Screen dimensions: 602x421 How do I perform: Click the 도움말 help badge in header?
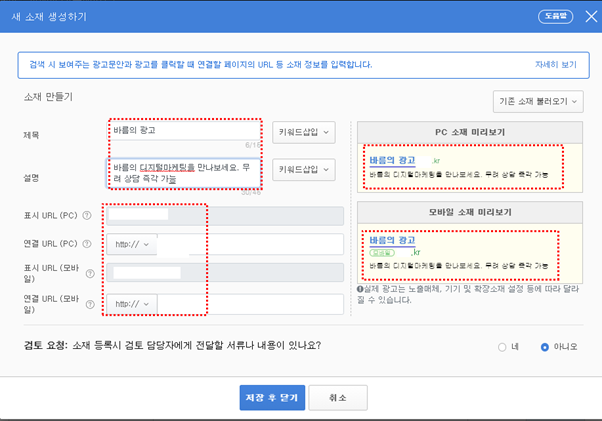click(x=556, y=17)
